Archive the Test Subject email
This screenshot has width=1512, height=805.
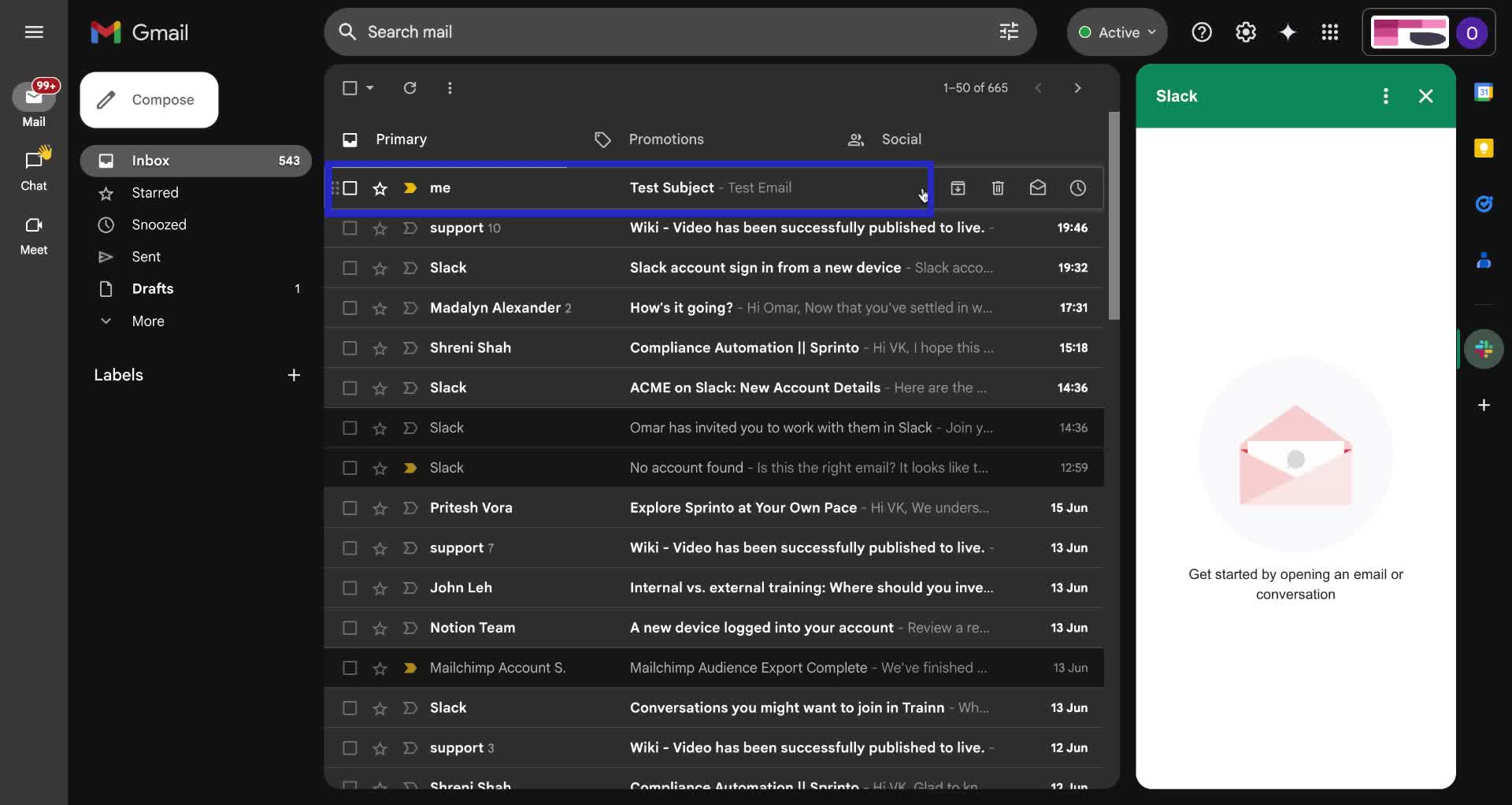958,187
